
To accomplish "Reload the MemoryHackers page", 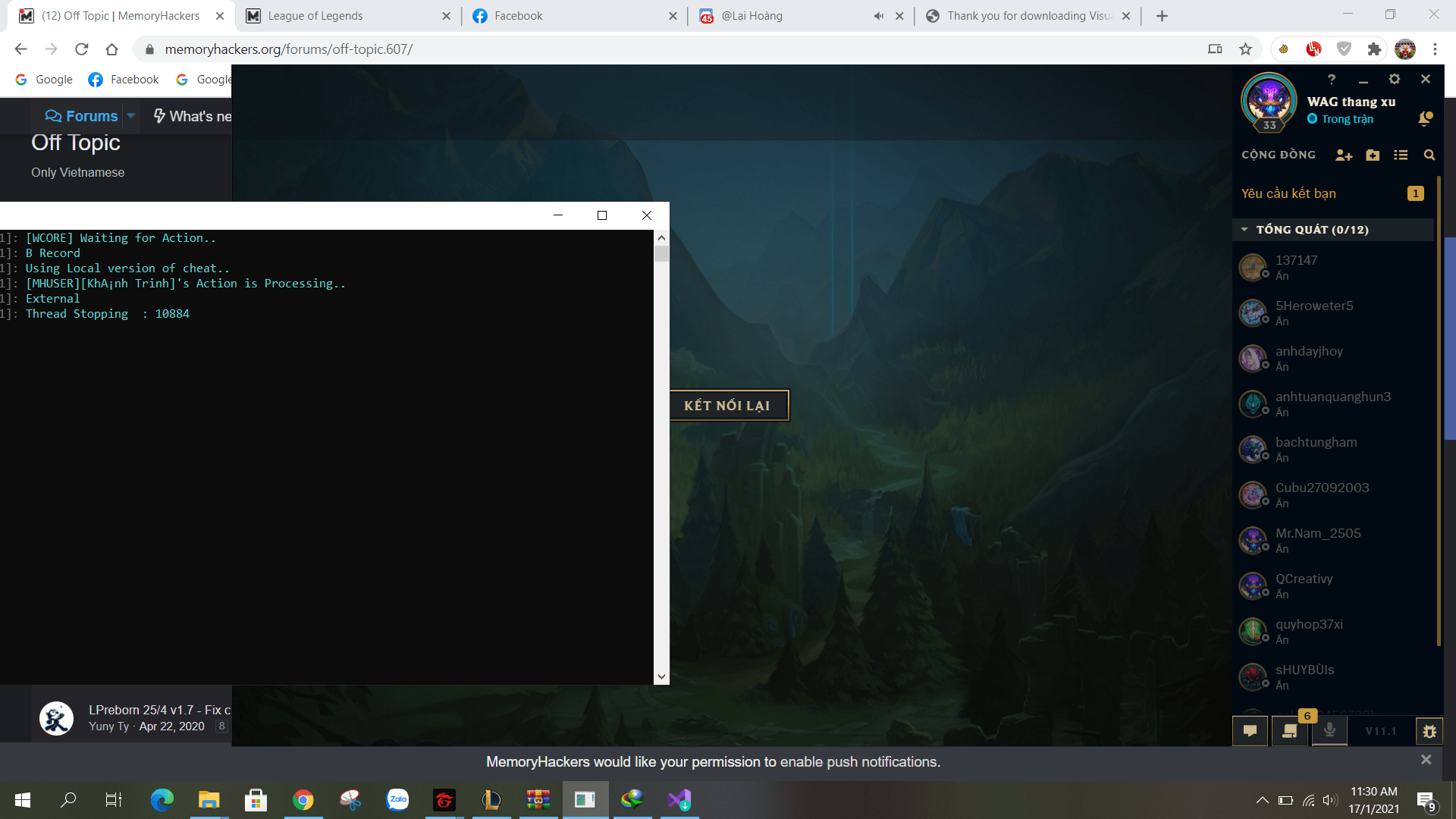I will coord(81,49).
